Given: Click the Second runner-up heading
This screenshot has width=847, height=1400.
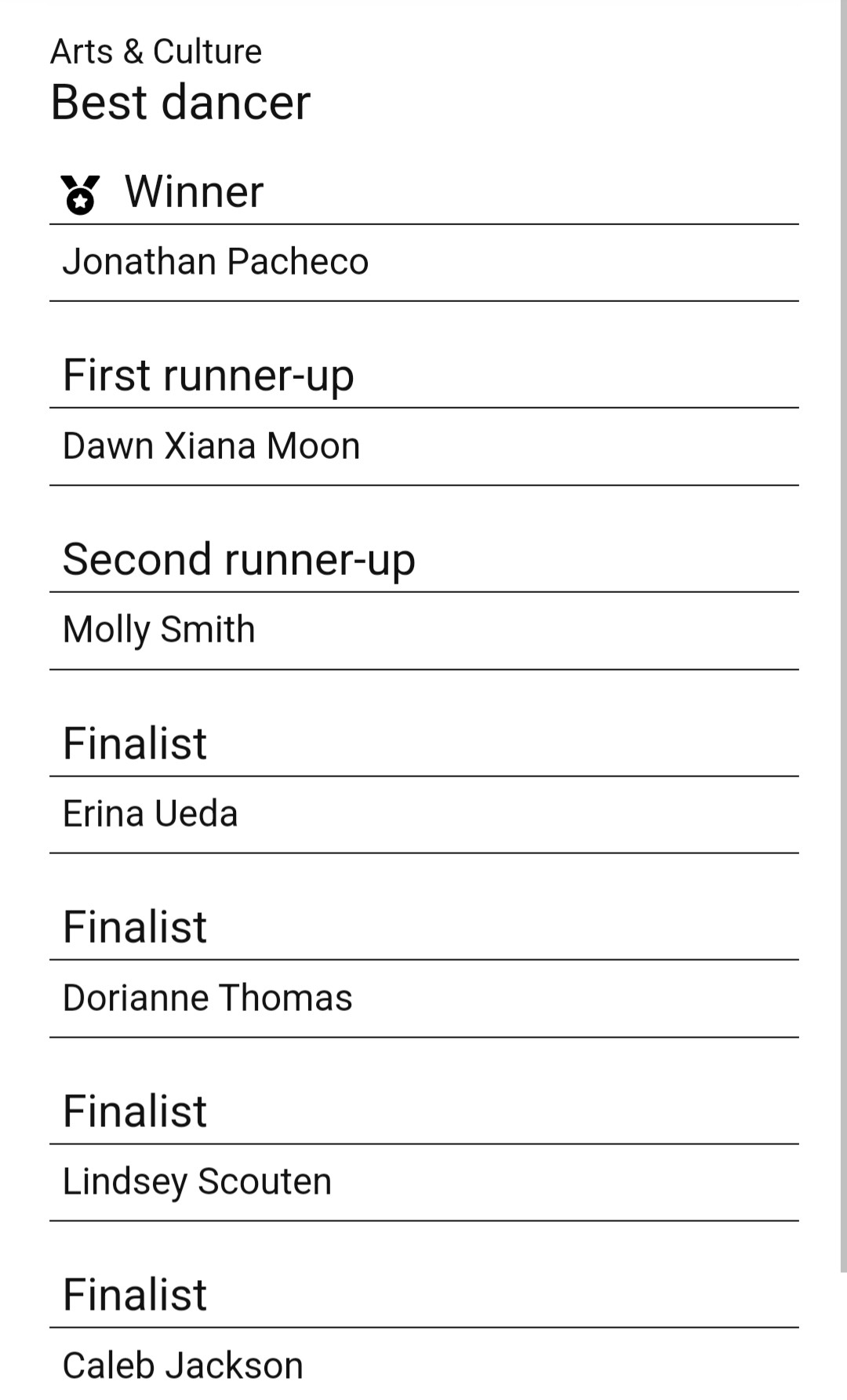Looking at the screenshot, I should coord(239,560).
